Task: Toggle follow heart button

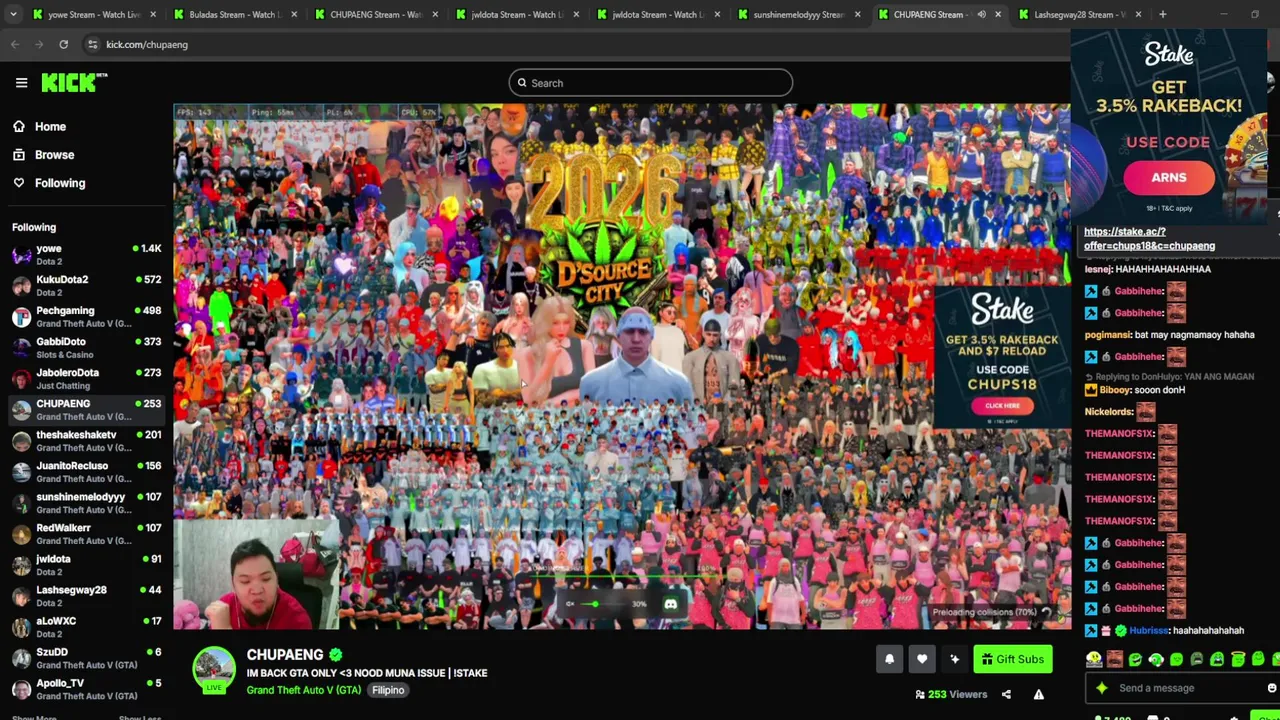Action: [922, 659]
